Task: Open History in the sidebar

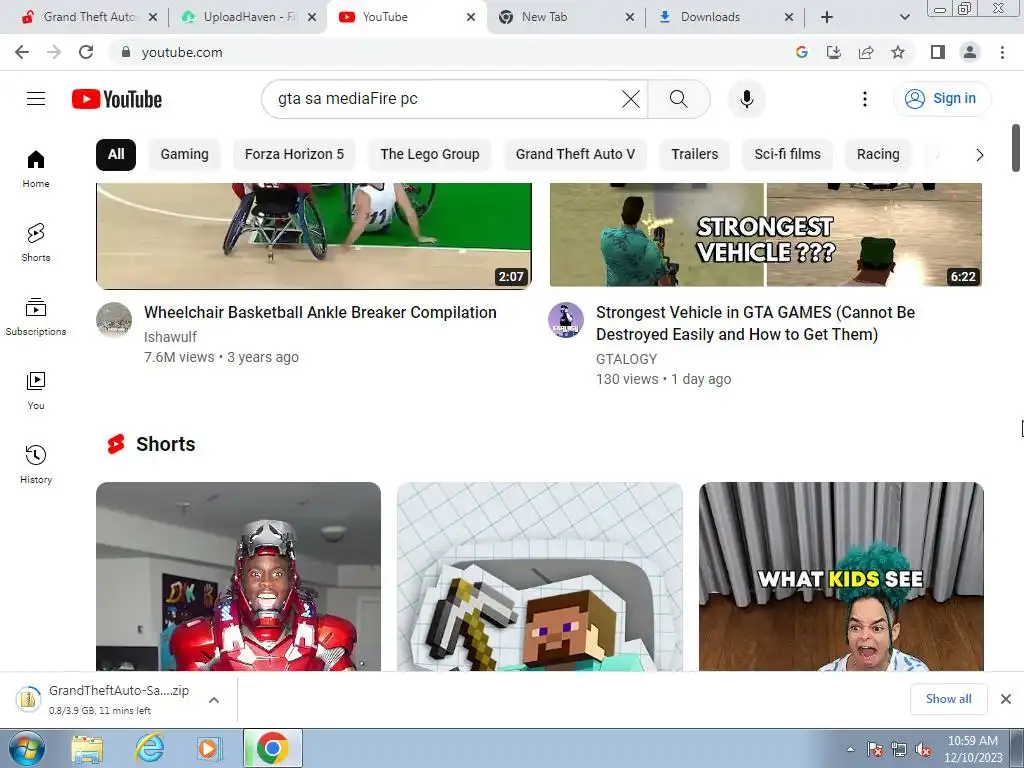Action: (36, 464)
